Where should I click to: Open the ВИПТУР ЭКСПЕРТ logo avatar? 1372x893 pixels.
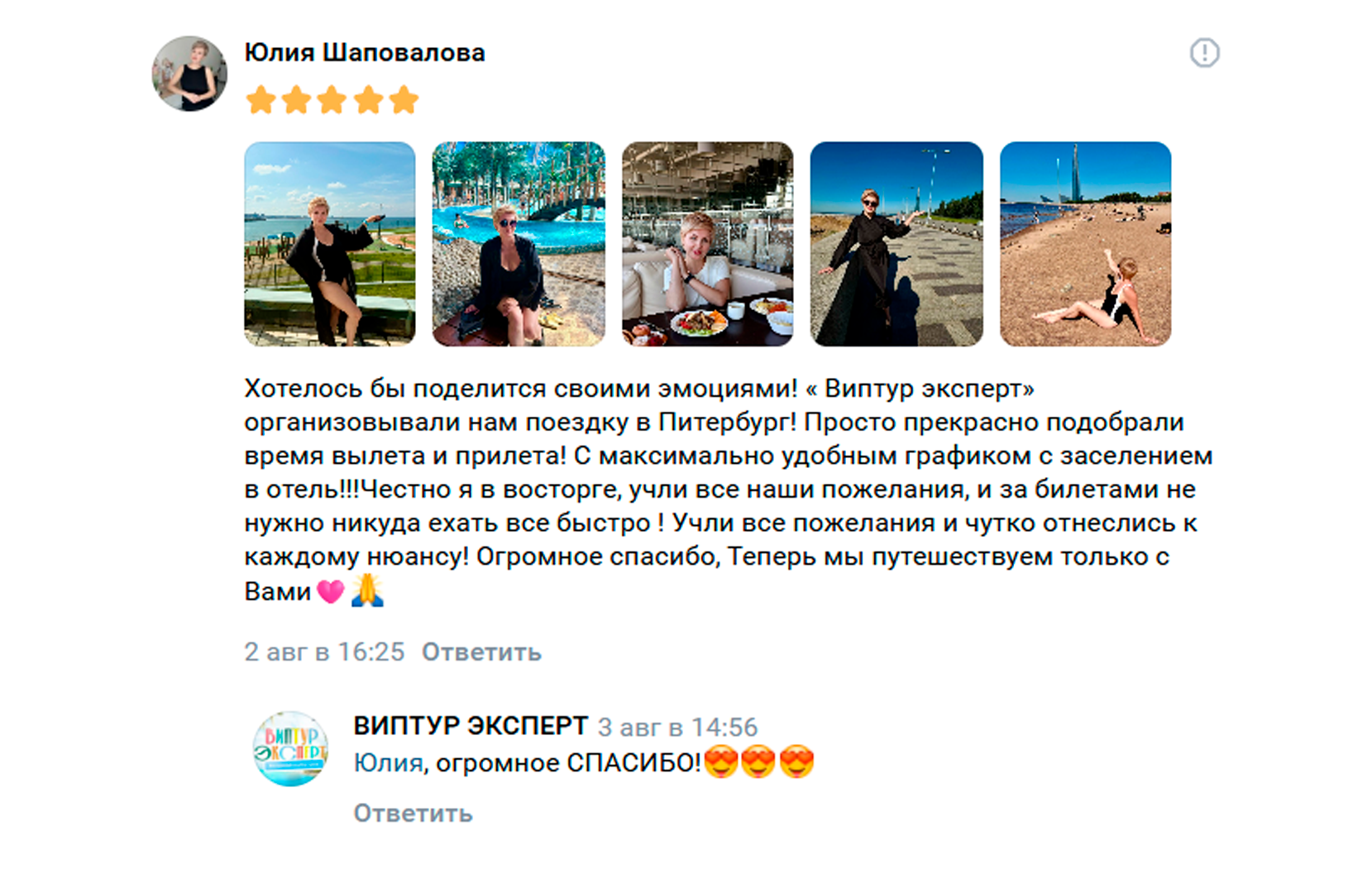pyautogui.click(x=290, y=749)
